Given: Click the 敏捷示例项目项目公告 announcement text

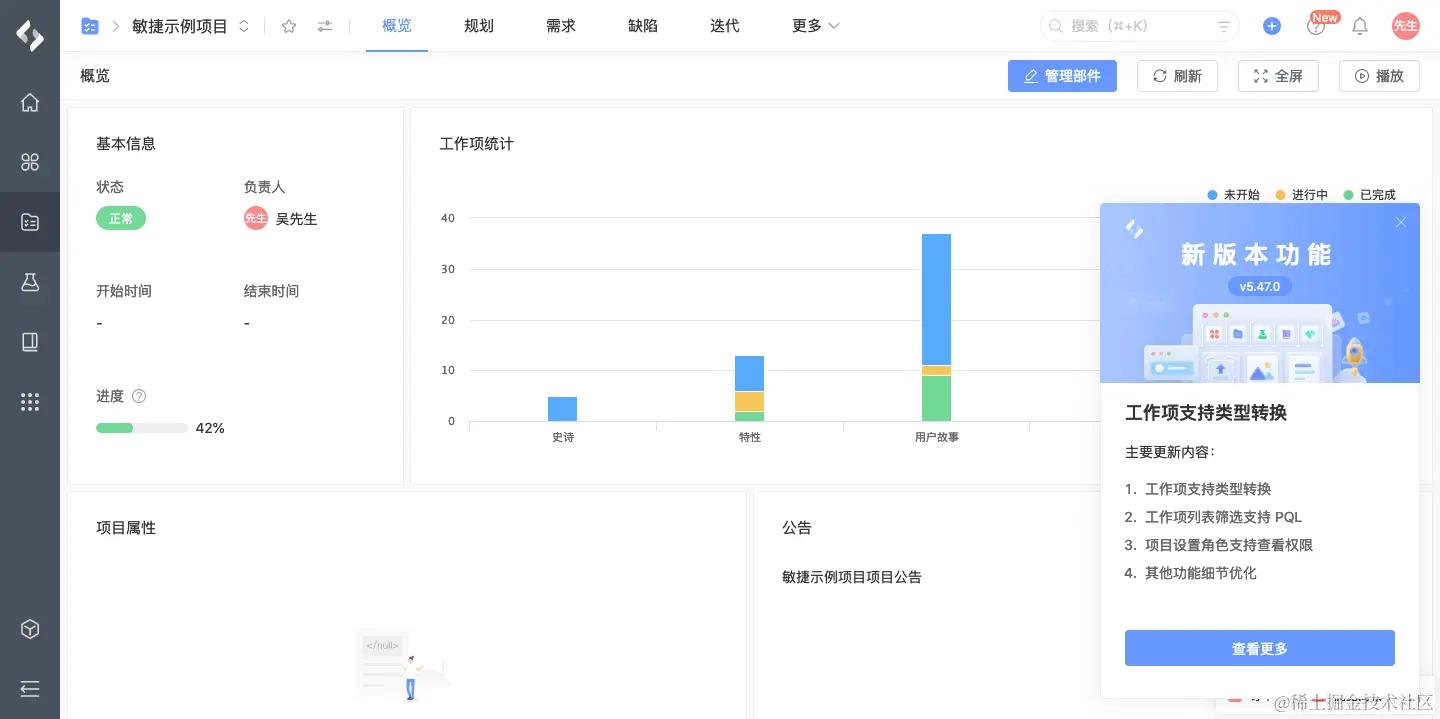Looking at the screenshot, I should point(852,577).
